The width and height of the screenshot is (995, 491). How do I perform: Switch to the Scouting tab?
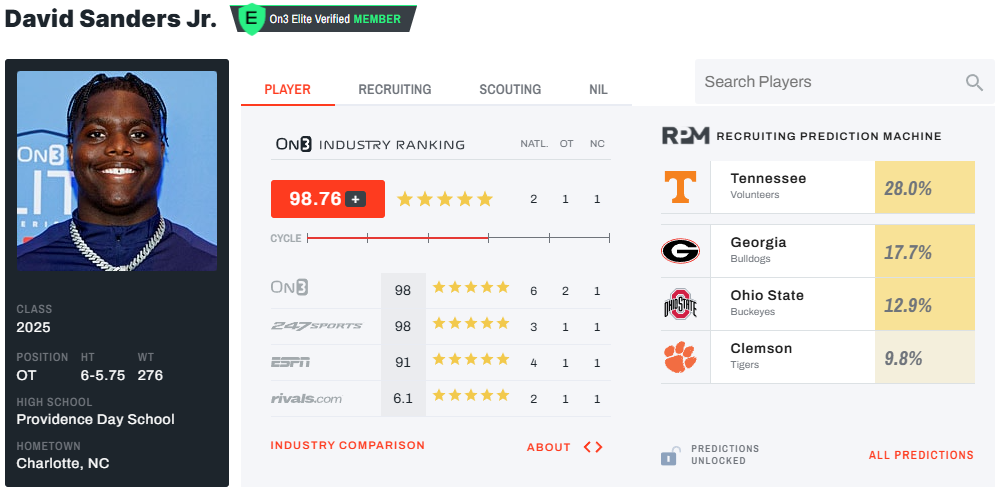pyautogui.click(x=510, y=89)
